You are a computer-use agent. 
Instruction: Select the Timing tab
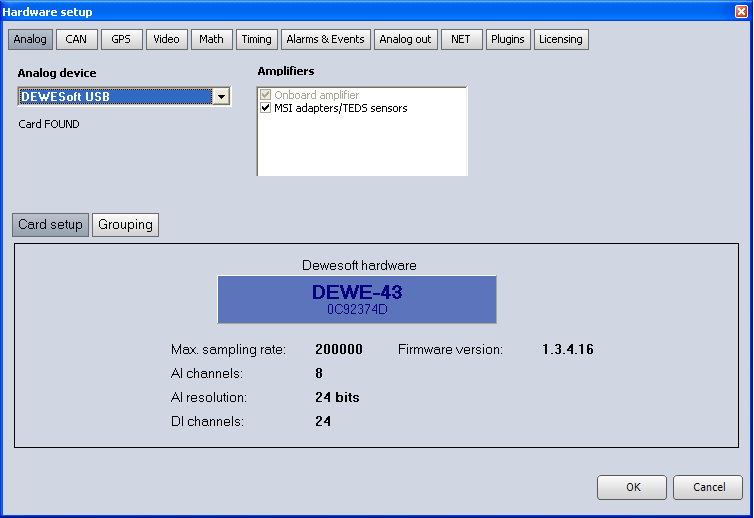[x=256, y=39]
